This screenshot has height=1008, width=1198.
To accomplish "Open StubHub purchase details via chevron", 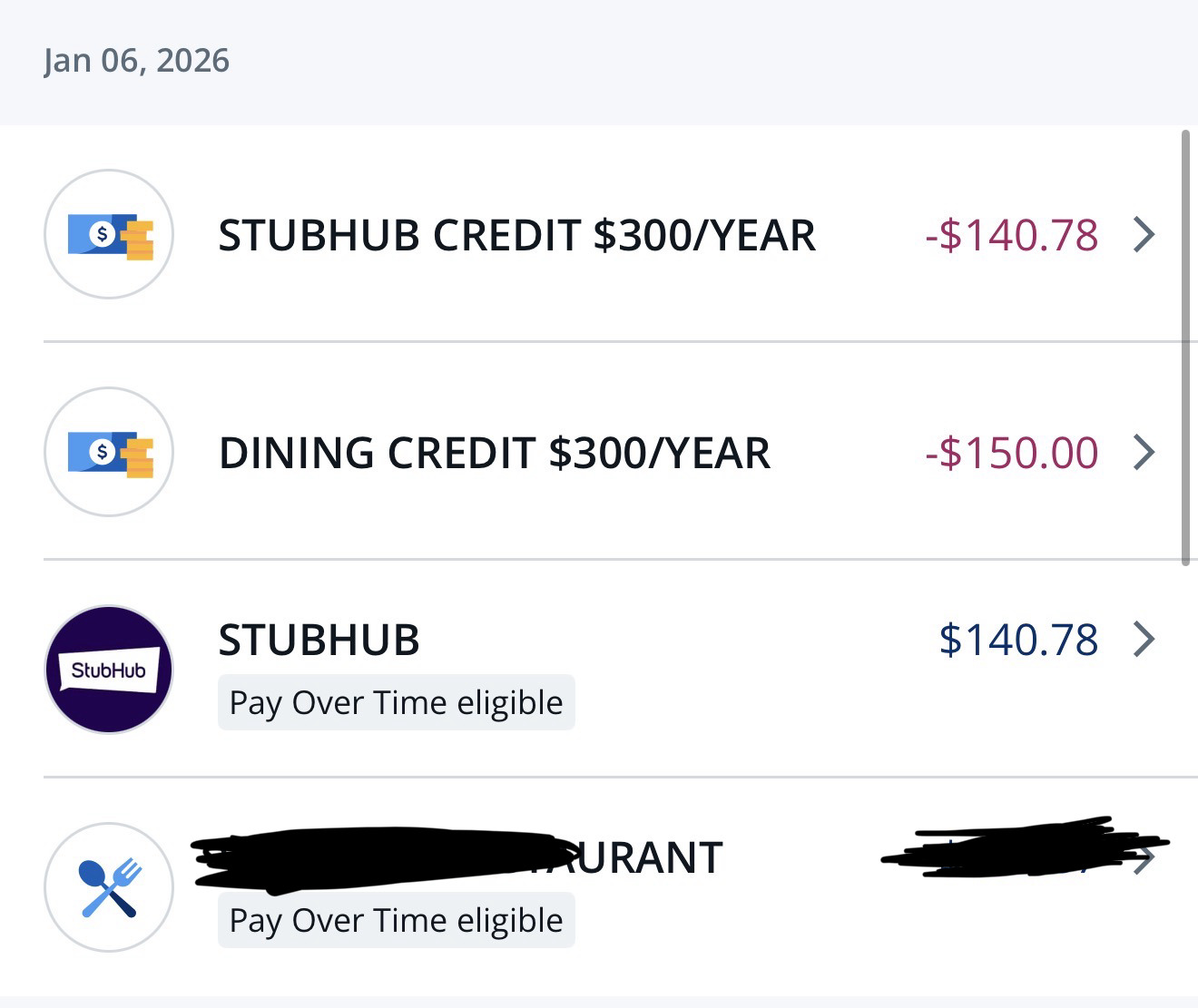I will 1144,639.
